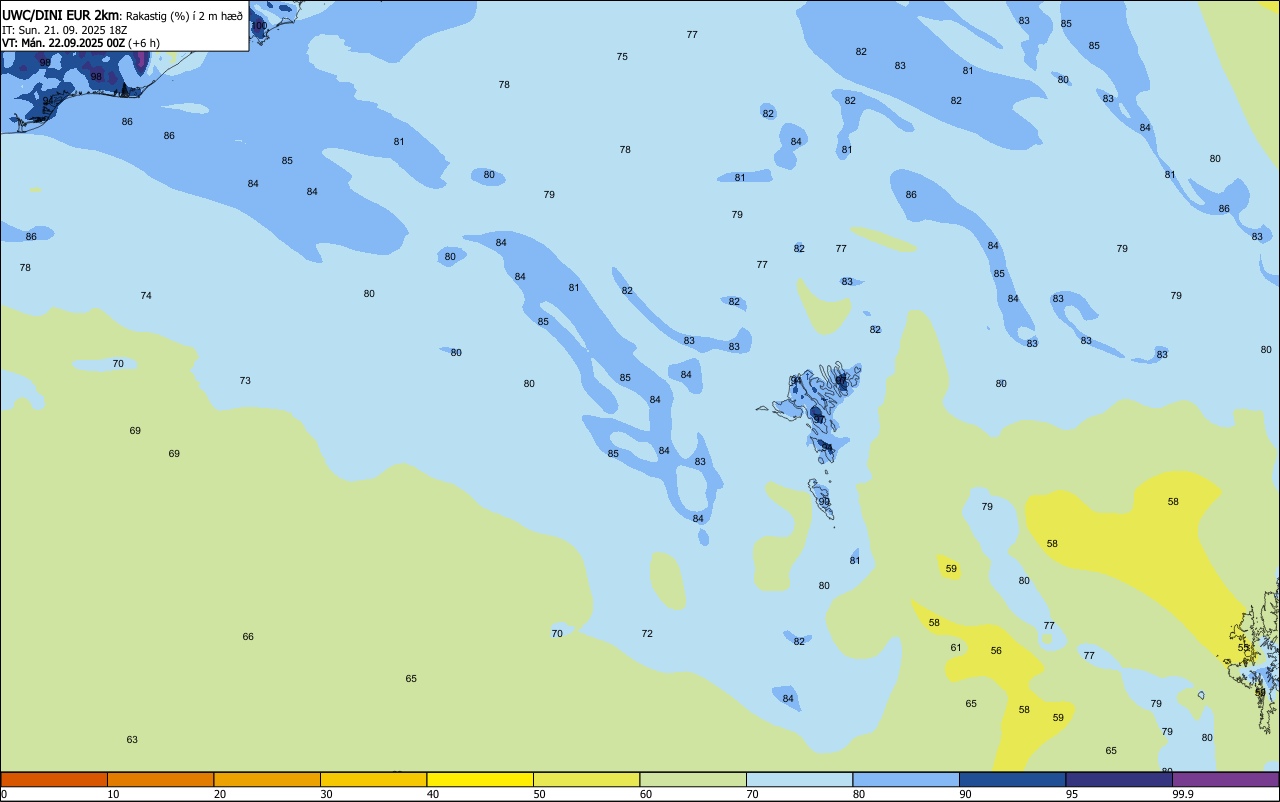This screenshot has width=1280, height=802.
Task: Select the 'Rakastig (%) í 2 m hæð' label
Action: coord(184,16)
